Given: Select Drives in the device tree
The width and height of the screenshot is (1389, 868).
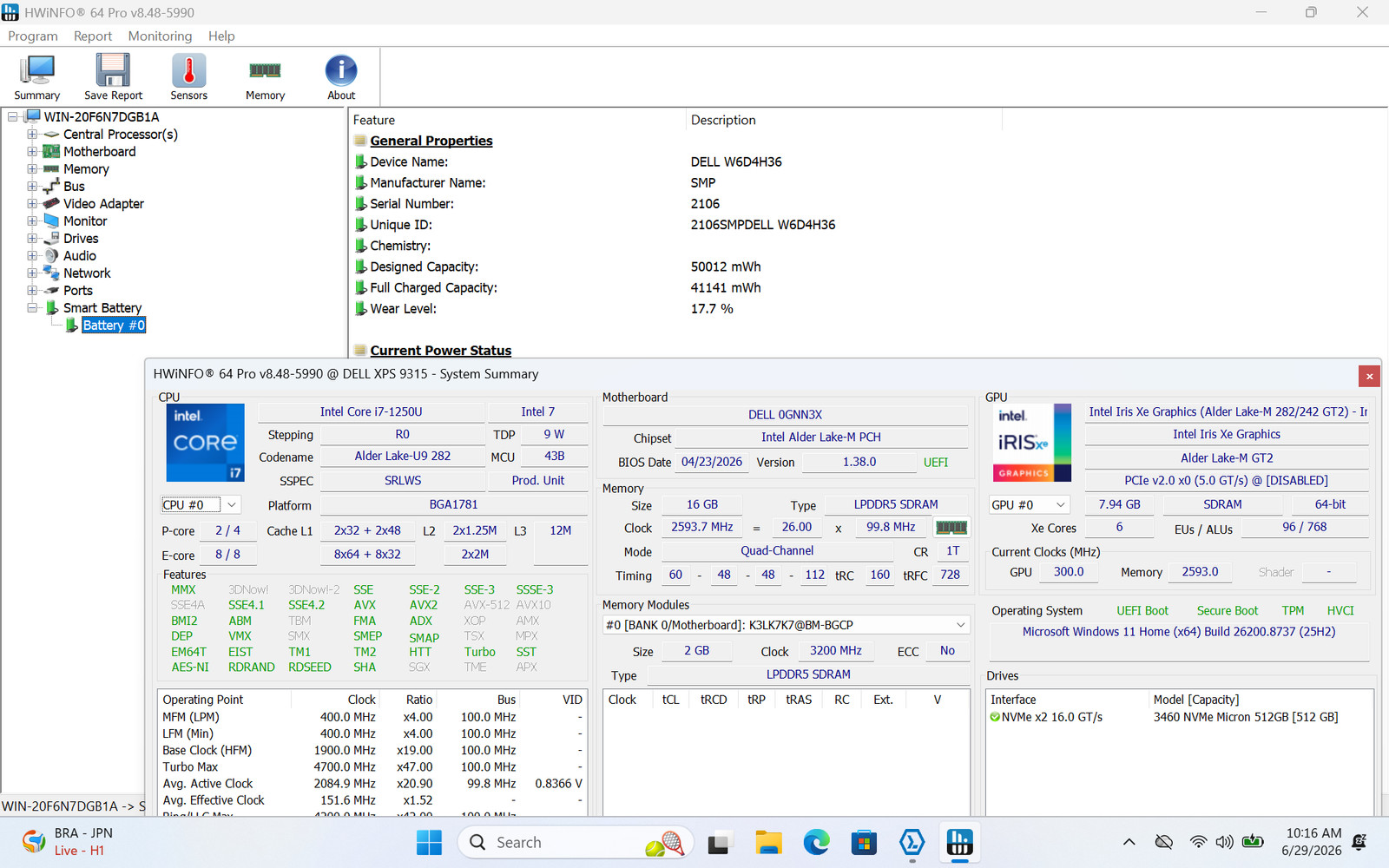Looking at the screenshot, I should click(81, 238).
